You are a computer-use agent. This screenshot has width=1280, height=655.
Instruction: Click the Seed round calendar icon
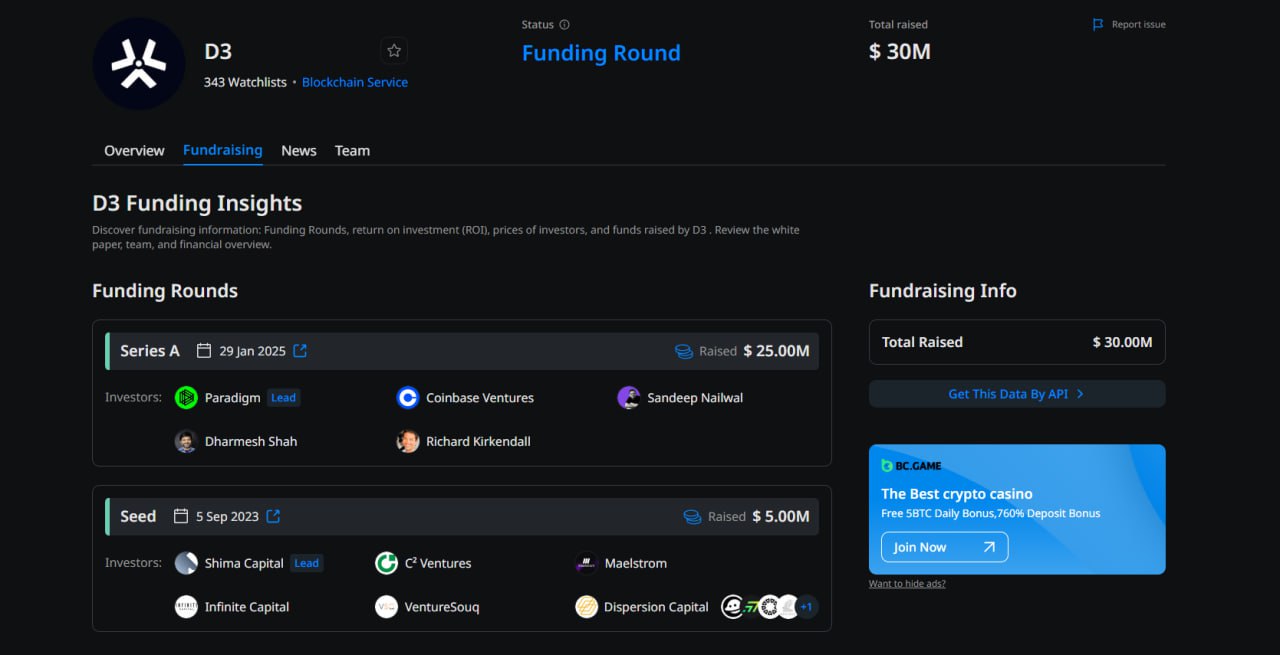[x=181, y=517]
